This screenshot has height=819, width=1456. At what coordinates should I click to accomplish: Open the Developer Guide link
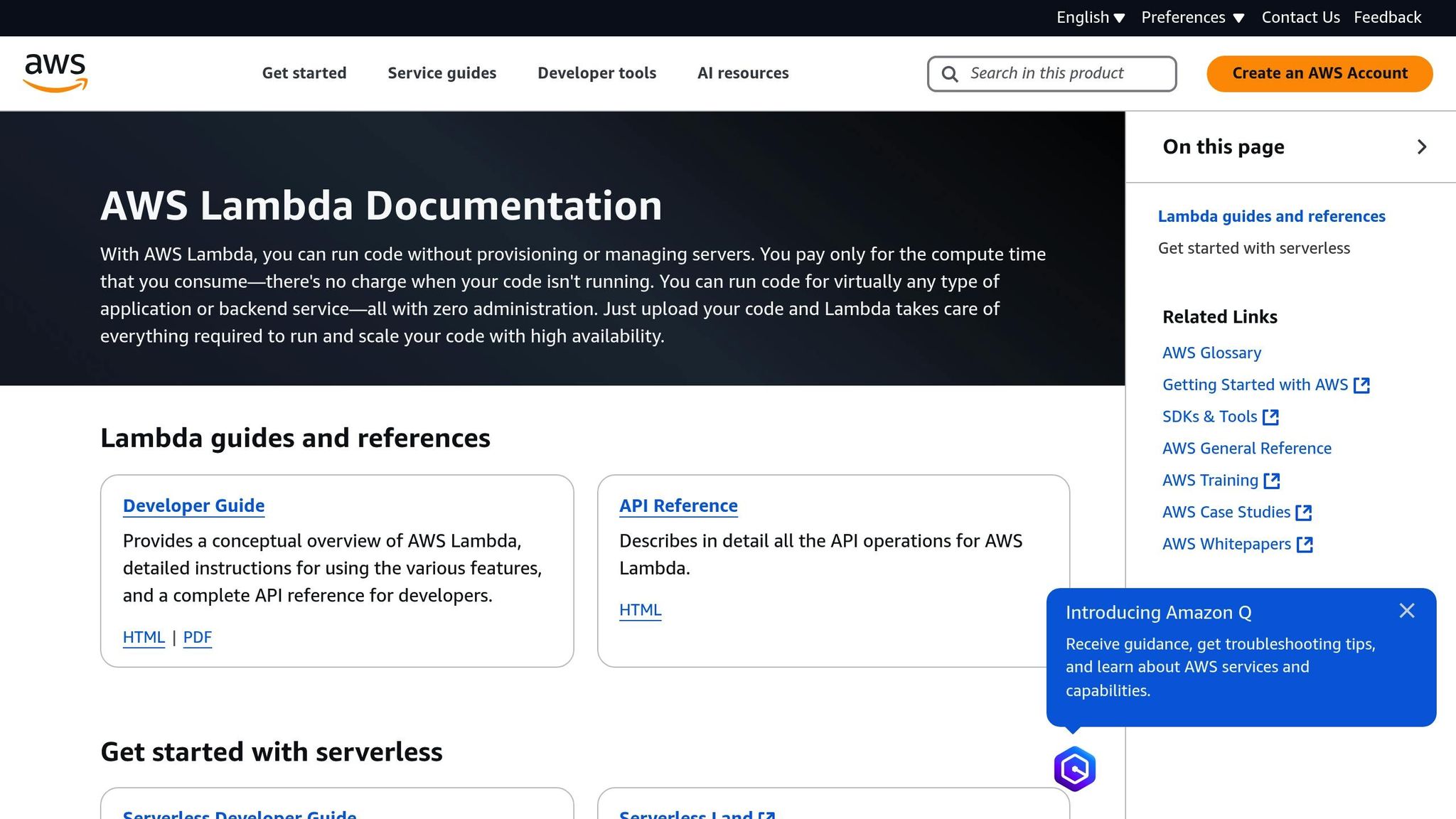coord(193,505)
